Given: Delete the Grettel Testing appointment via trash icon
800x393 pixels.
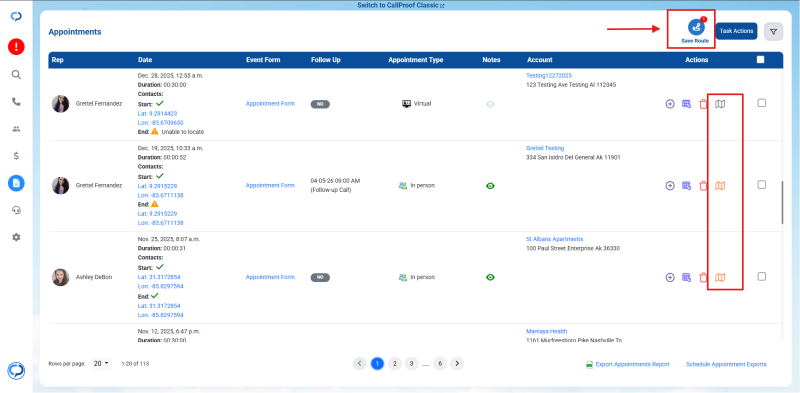Looking at the screenshot, I should click(x=704, y=186).
